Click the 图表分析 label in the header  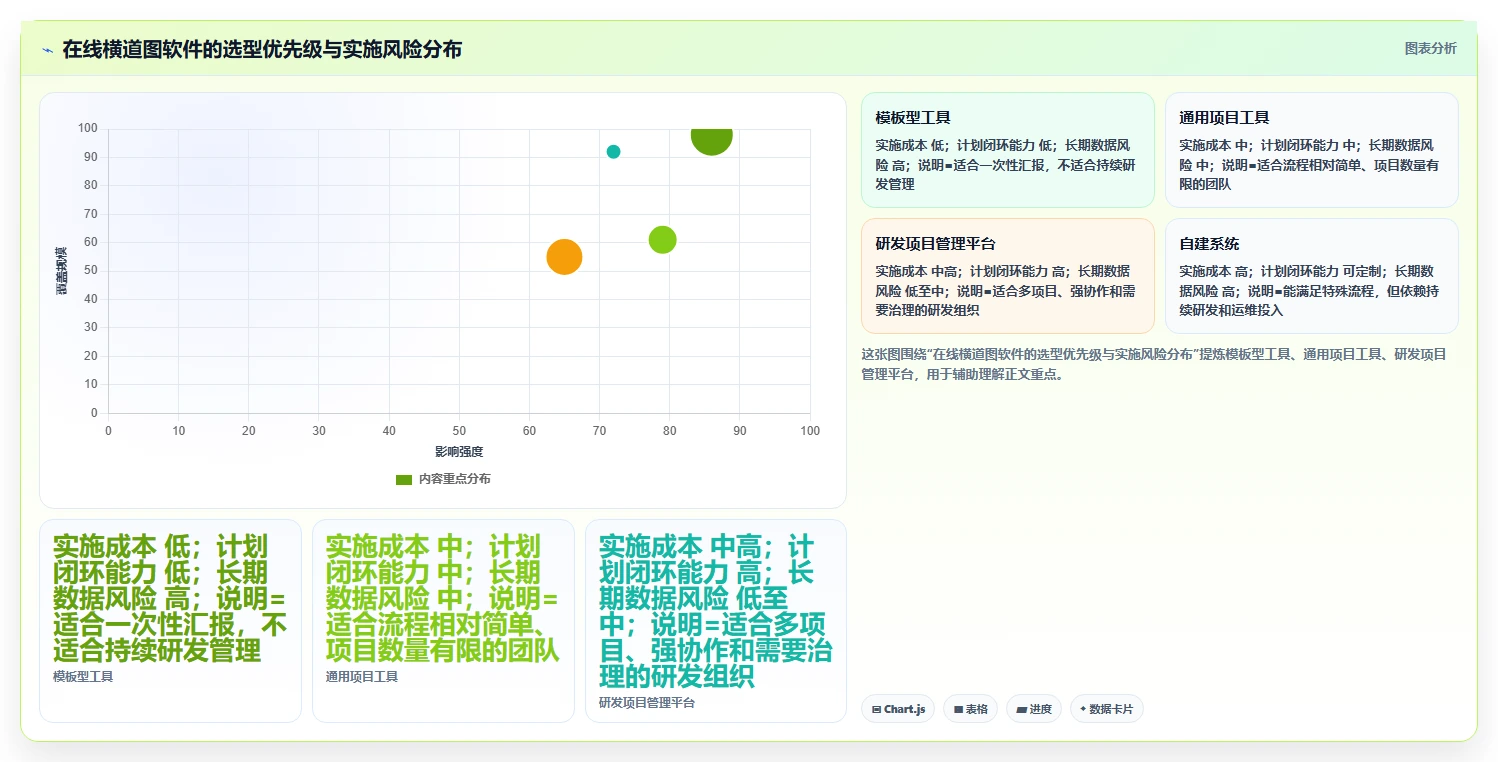[1430, 48]
